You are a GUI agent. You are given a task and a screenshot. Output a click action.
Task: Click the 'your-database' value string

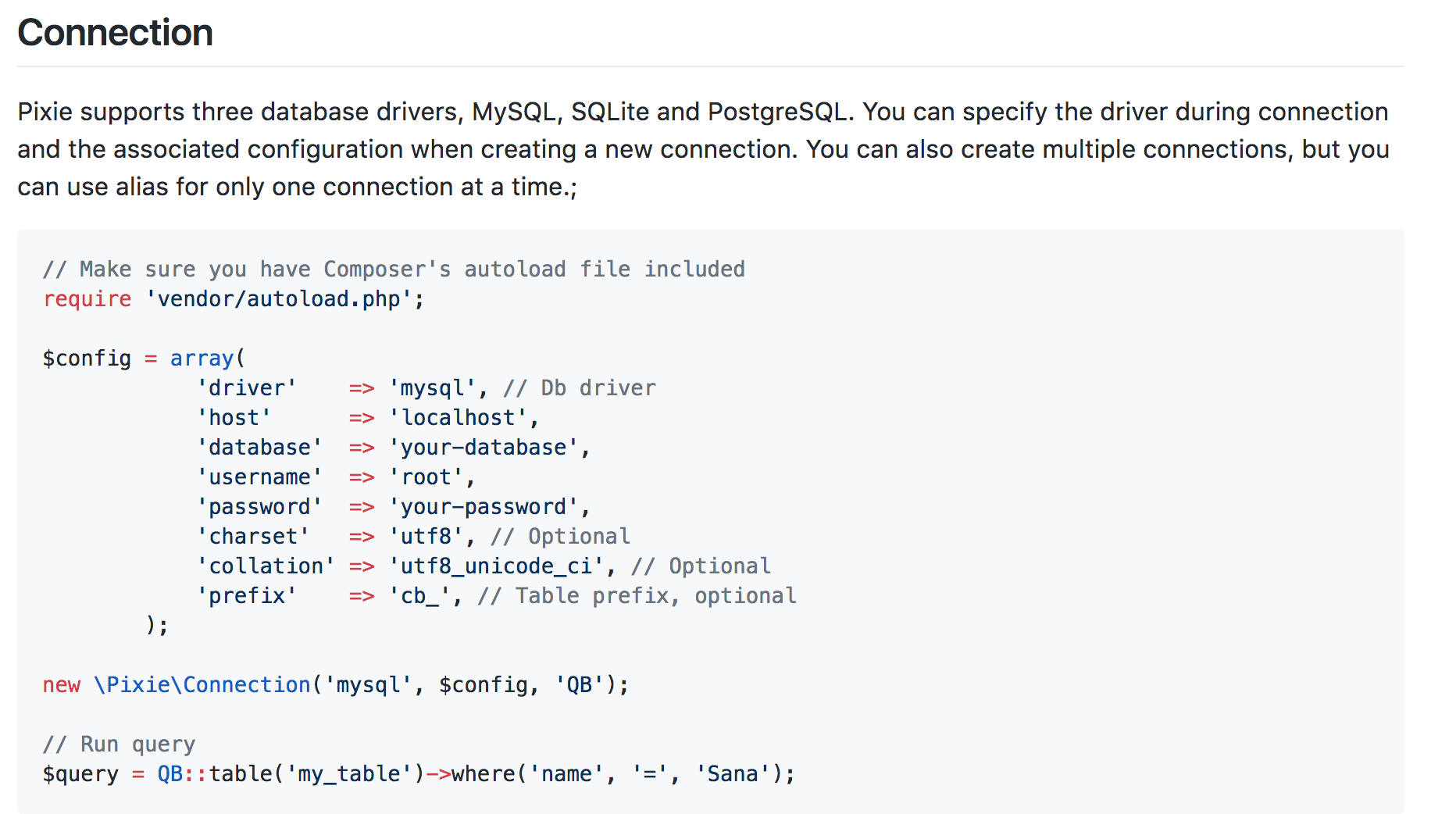coord(484,448)
